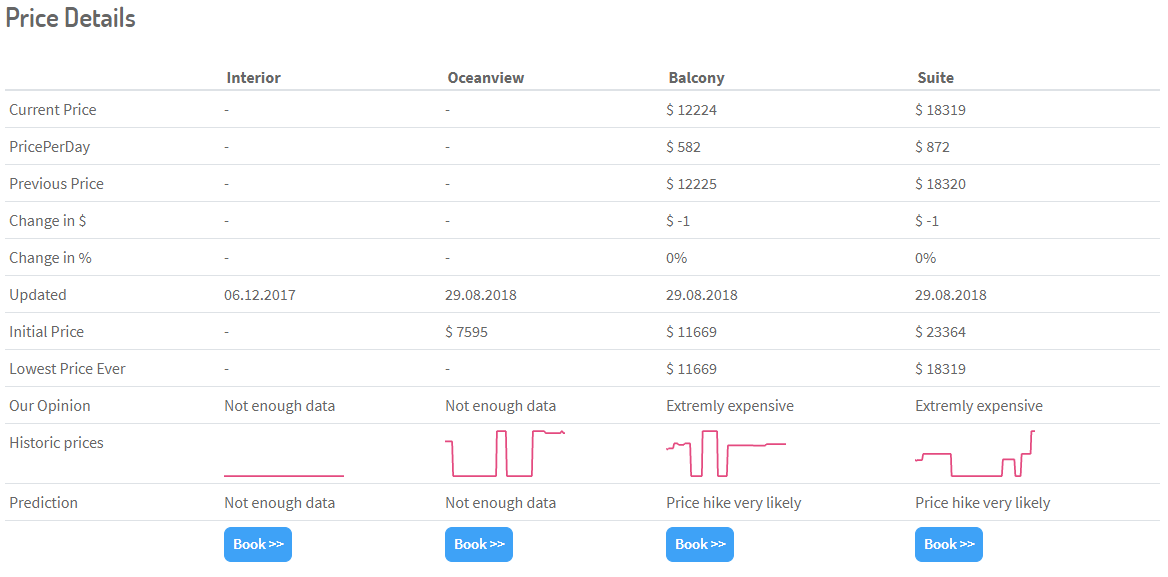Click Suite price per day $ 872
The image size is (1168, 577).
(x=933, y=147)
